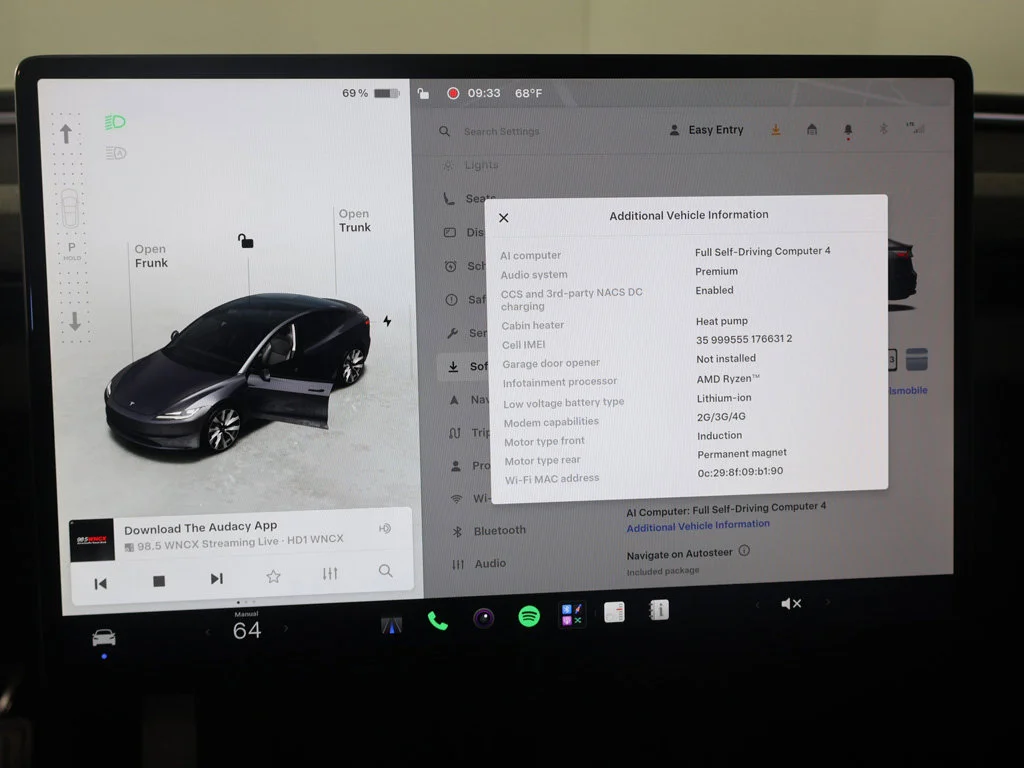
Task: Skip to the next station
Action: point(217,579)
